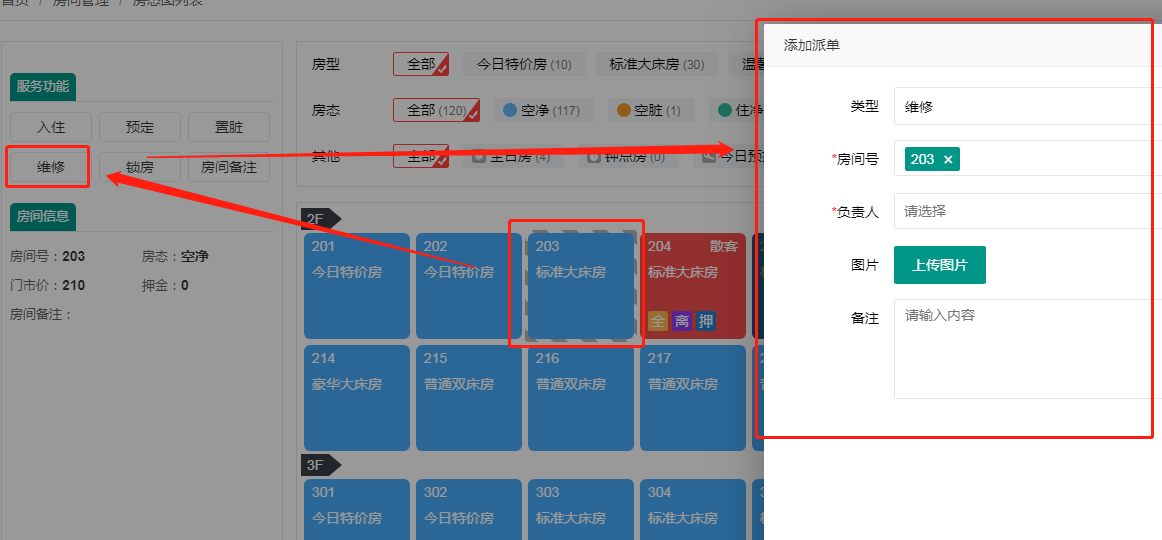Screen dimensions: 1162x540
Task: Select room 216 普通双床房 card
Action: tap(581, 398)
